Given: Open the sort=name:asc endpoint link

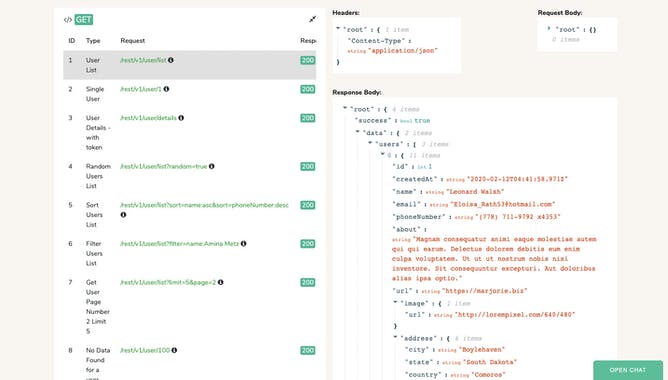Looking at the screenshot, I should (204, 205).
